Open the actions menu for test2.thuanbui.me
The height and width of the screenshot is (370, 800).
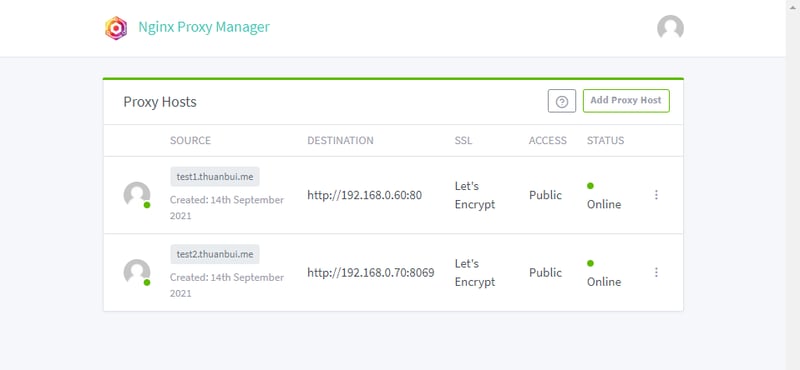[656, 273]
